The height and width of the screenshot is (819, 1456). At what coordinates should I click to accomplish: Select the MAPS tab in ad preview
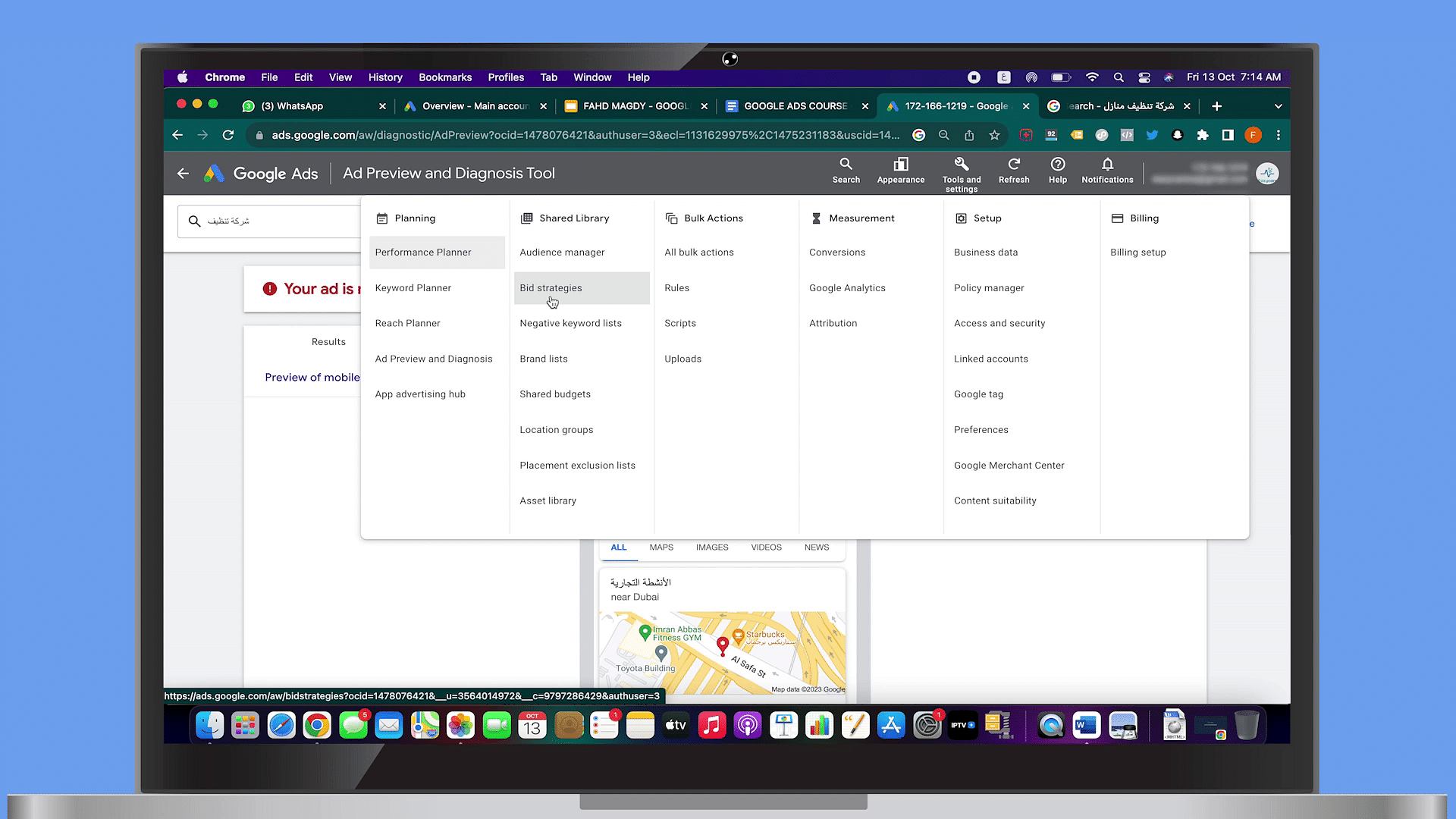(661, 548)
